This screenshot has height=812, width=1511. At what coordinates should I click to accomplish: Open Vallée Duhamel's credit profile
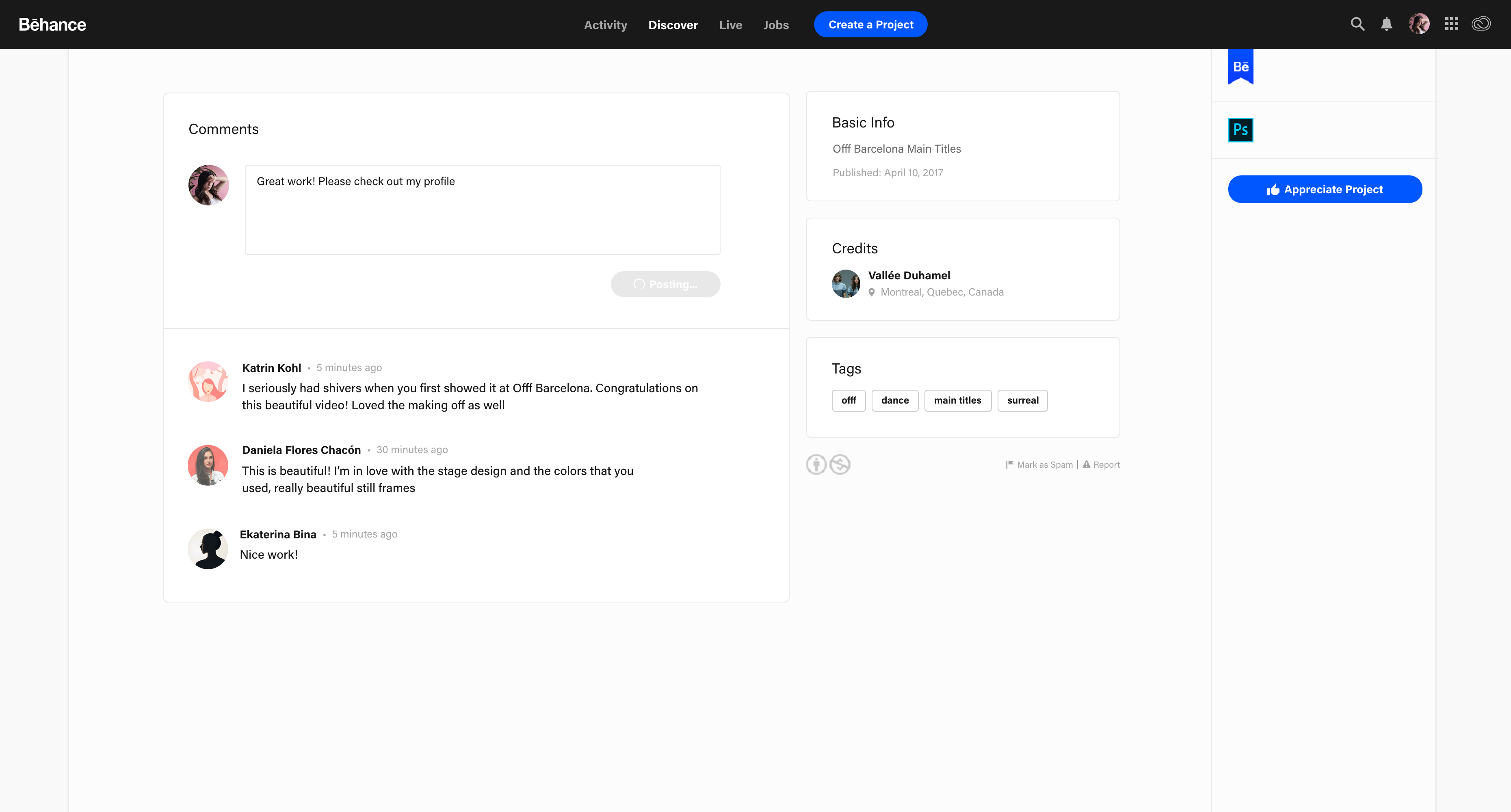coord(909,276)
